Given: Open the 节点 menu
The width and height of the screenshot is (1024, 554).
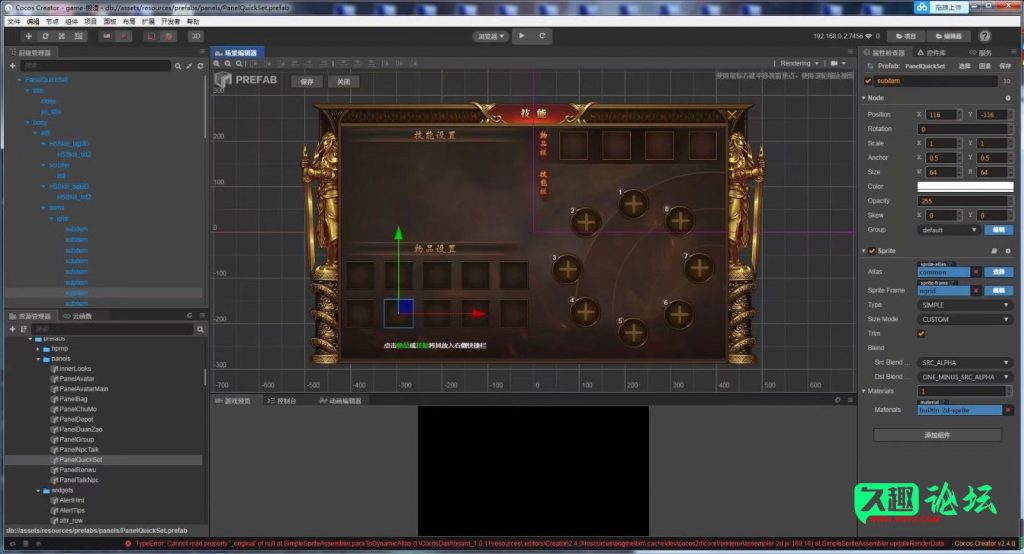Looking at the screenshot, I should point(52,22).
